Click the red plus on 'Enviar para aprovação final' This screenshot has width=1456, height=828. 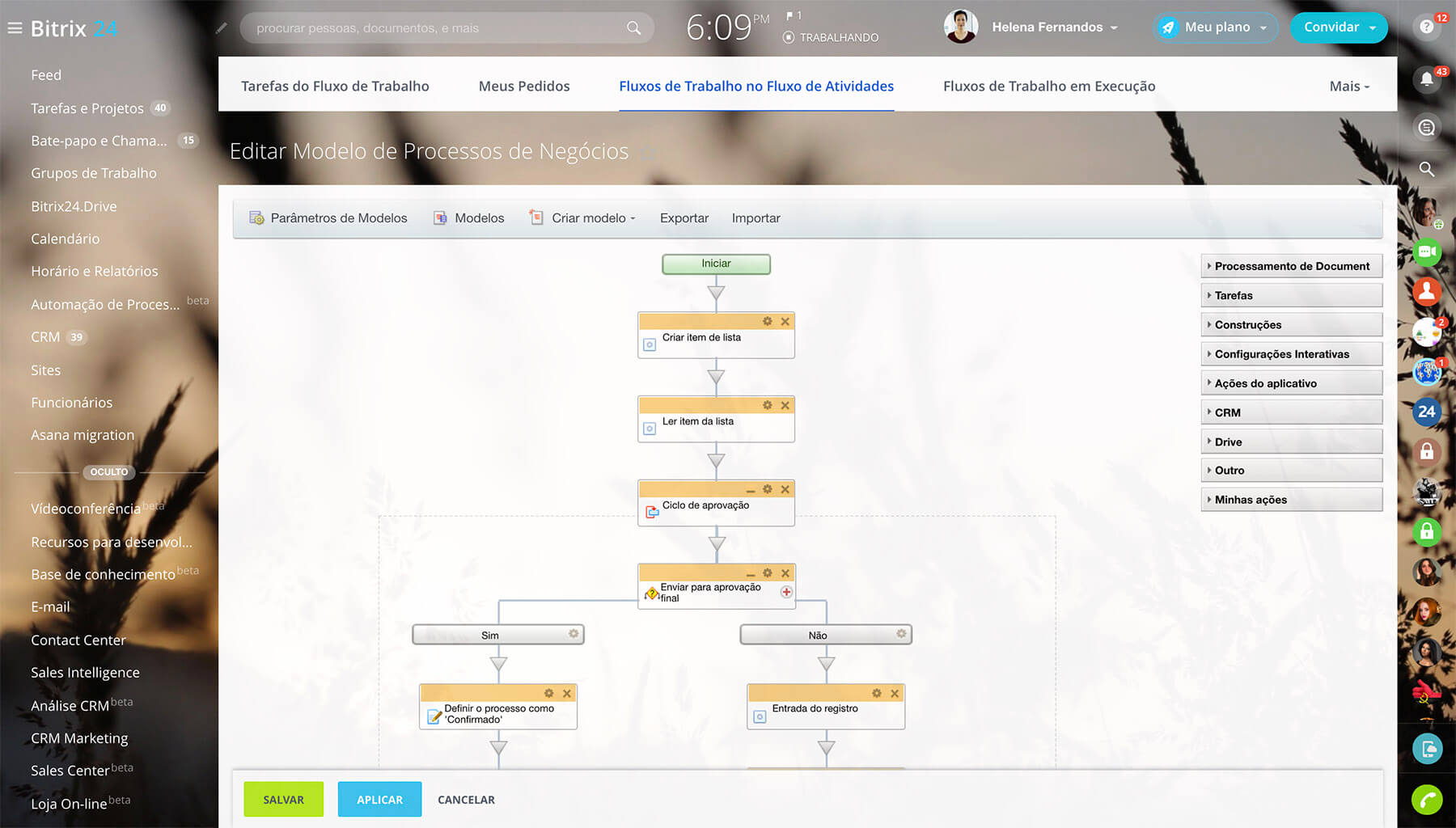[786, 592]
